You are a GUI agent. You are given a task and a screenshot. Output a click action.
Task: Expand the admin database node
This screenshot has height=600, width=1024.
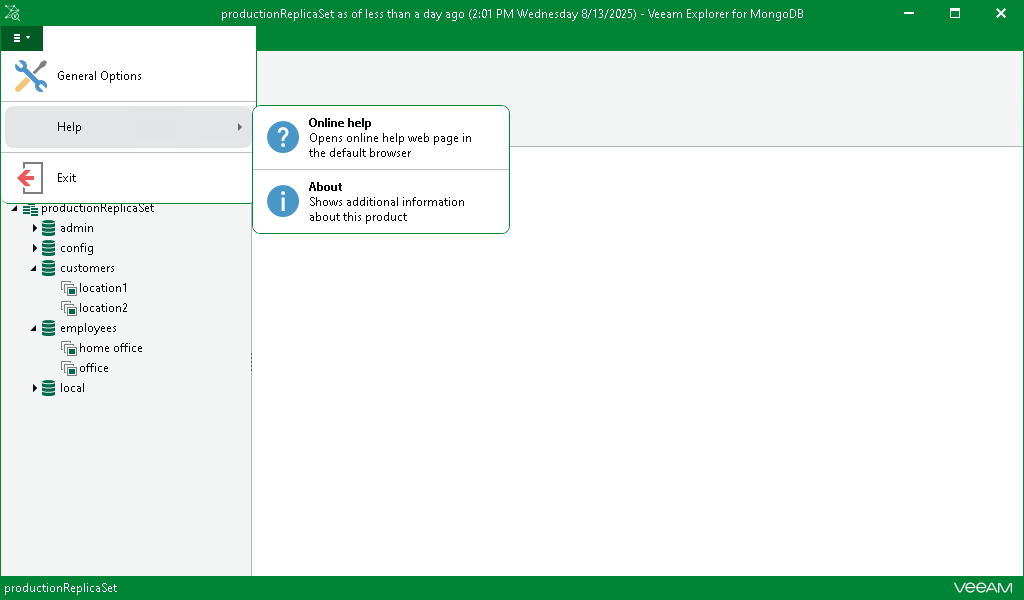tap(35, 228)
